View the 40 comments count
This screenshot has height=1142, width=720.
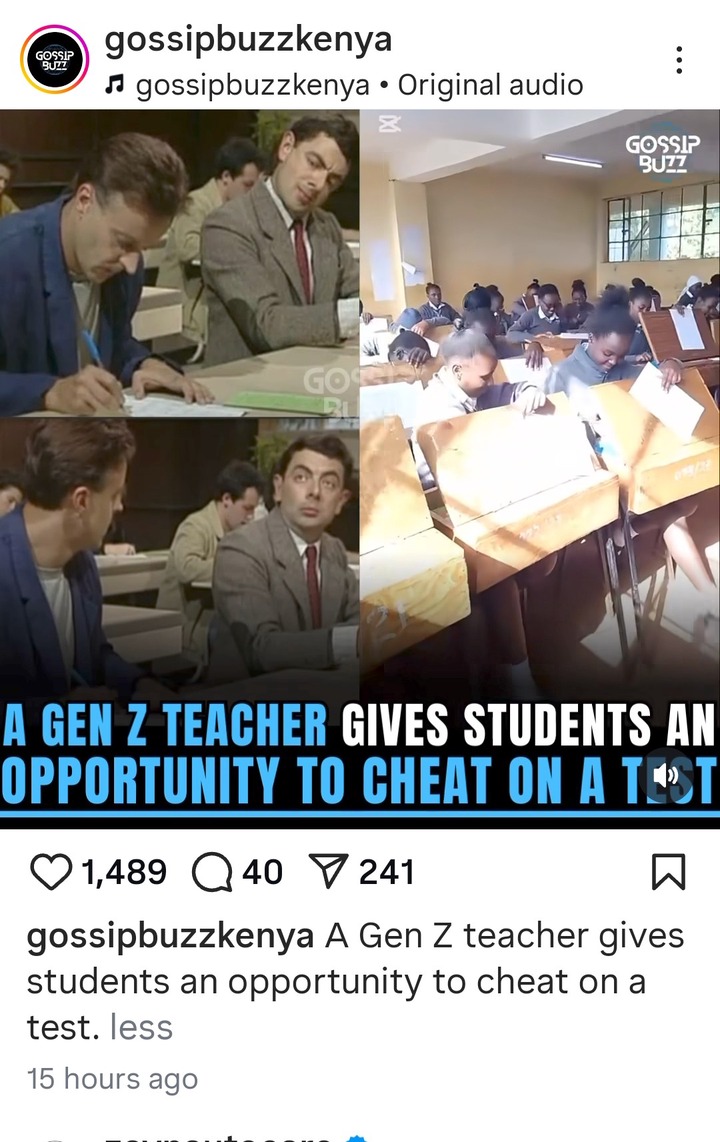pos(262,872)
